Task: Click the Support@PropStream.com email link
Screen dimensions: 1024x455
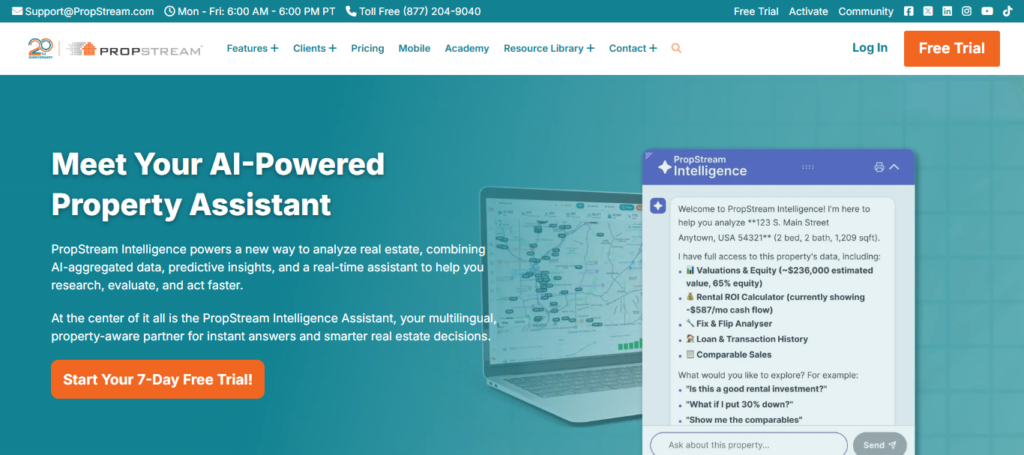Action: [x=89, y=11]
